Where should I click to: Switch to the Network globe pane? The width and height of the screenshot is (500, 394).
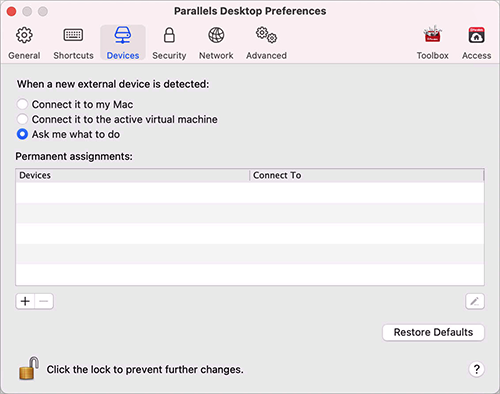[x=216, y=43]
